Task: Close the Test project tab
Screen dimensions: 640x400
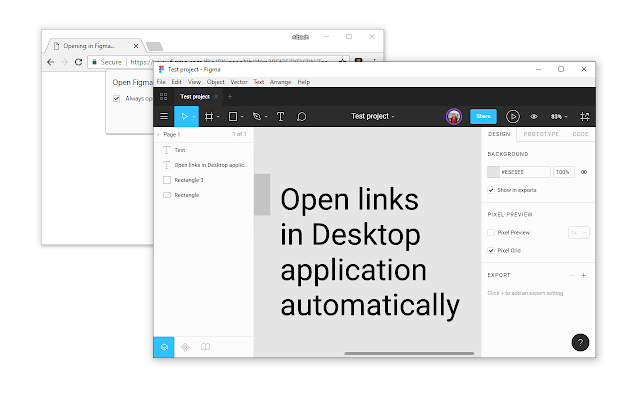Action: coord(216,97)
